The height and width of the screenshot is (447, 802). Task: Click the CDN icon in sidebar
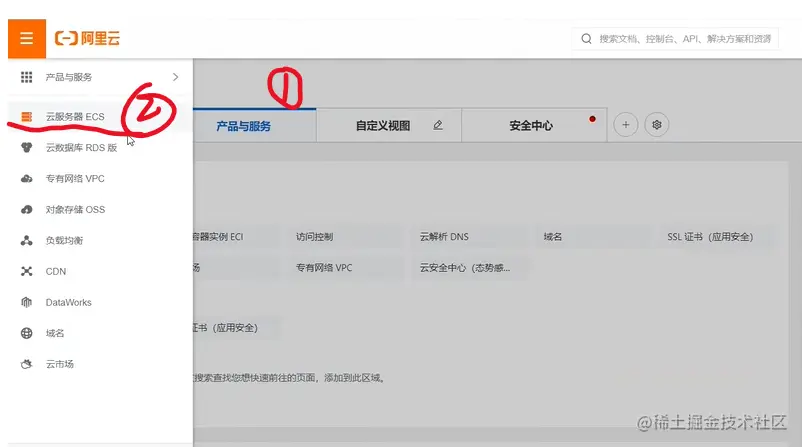[26, 272]
